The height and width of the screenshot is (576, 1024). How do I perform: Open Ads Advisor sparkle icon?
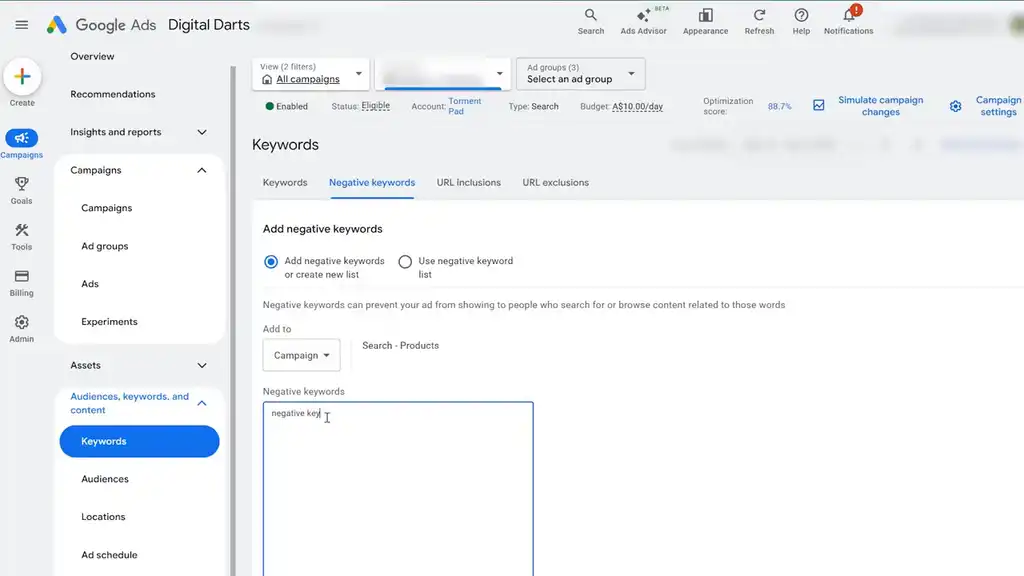643,15
